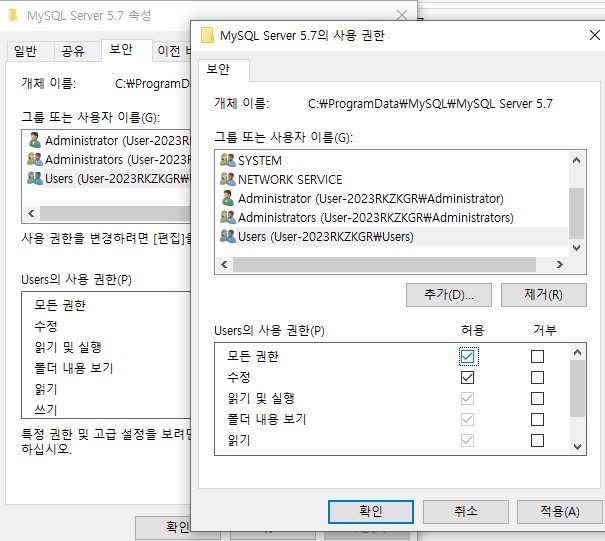This screenshot has height=541, width=605.
Task: Close the permissions dialog
Action: pyautogui.click(x=595, y=35)
